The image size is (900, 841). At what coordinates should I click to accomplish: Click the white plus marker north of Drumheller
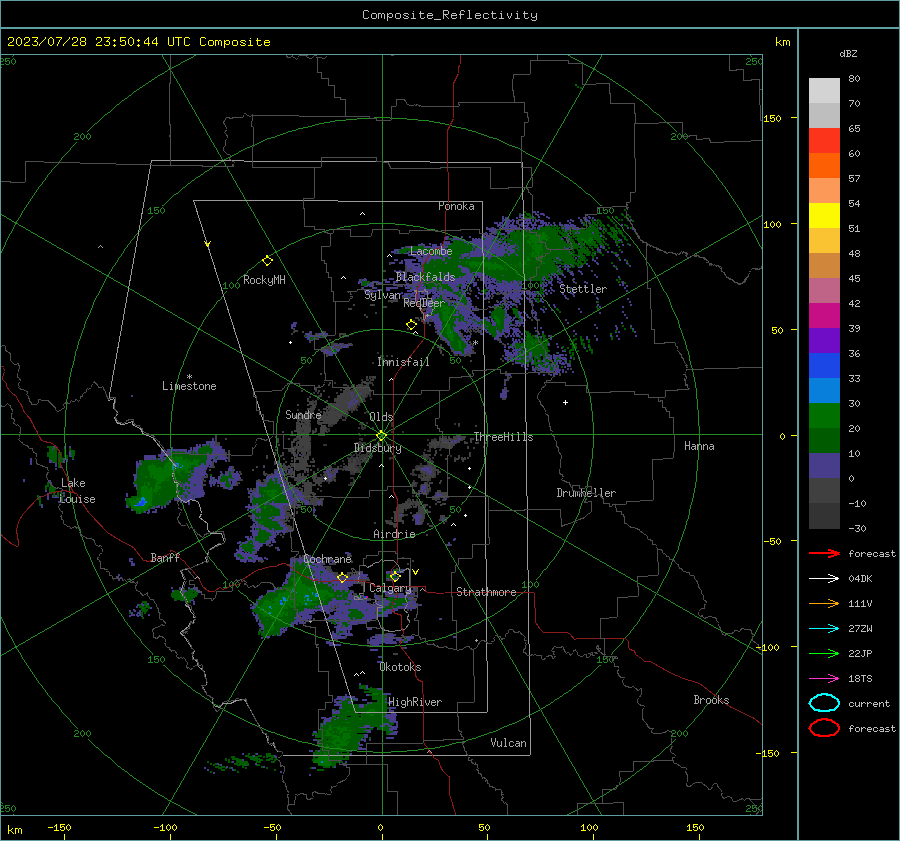565,402
